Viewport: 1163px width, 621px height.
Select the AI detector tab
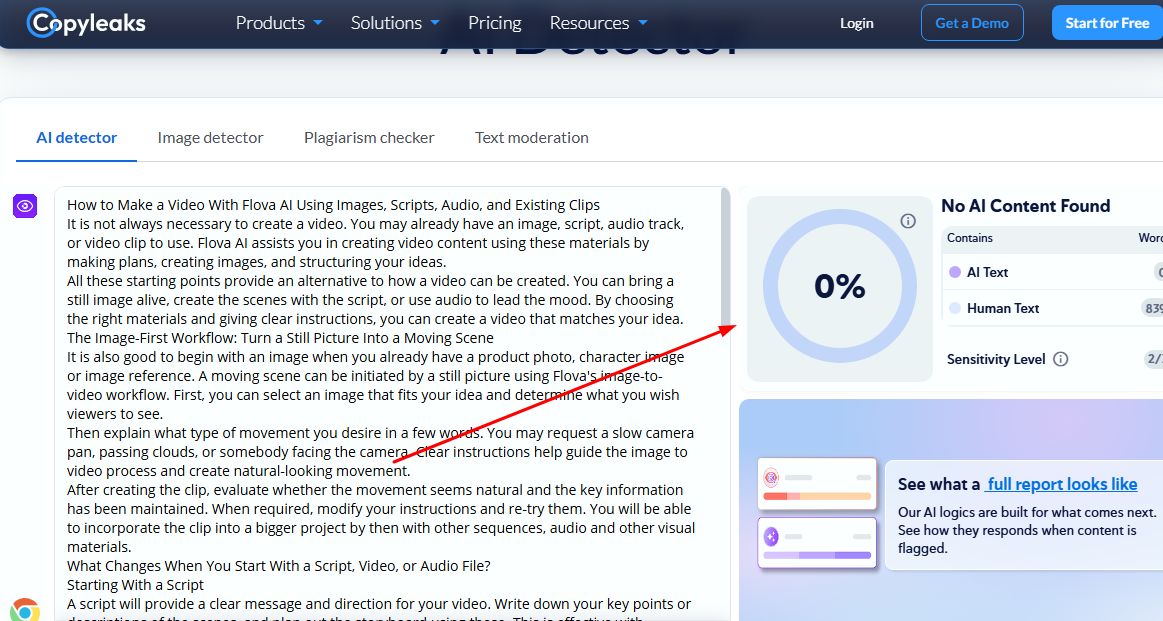tap(76, 138)
